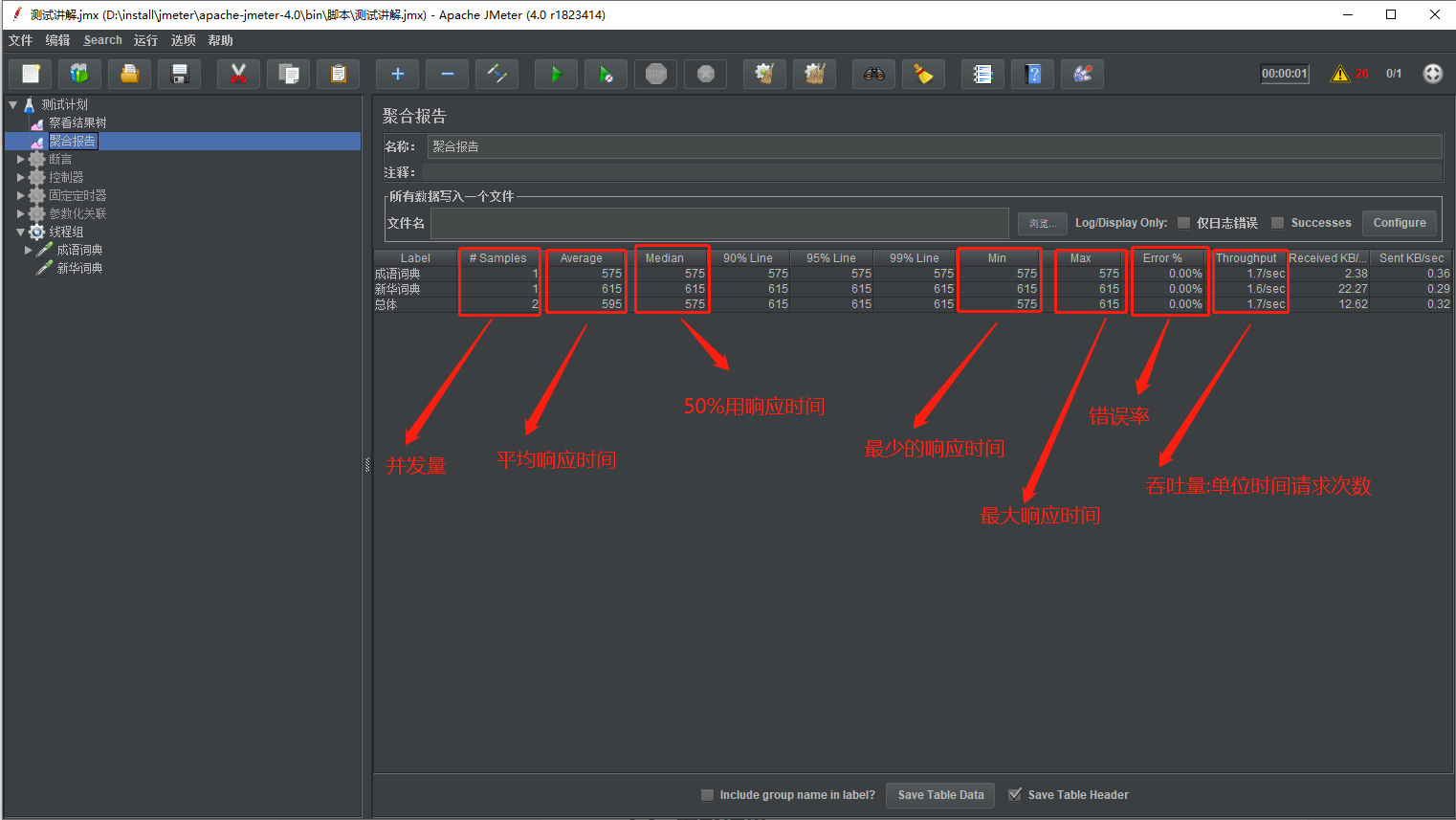This screenshot has width=1456, height=820.
Task: Click the Reset Search brush icon
Action: pyautogui.click(x=924, y=74)
